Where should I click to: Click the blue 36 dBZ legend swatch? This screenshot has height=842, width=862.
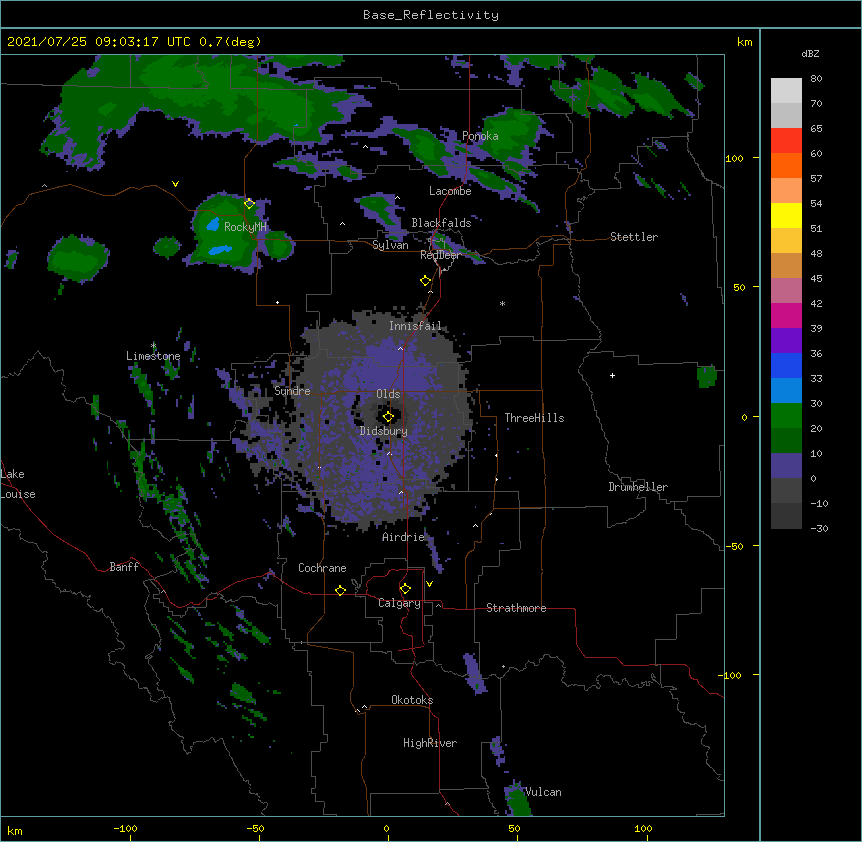click(786, 365)
